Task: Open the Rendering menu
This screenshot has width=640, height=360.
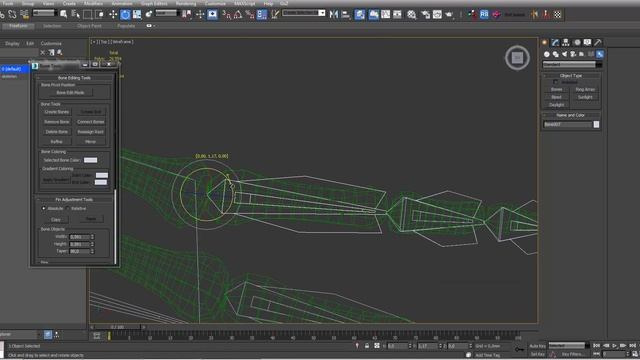Action: coord(186,3)
